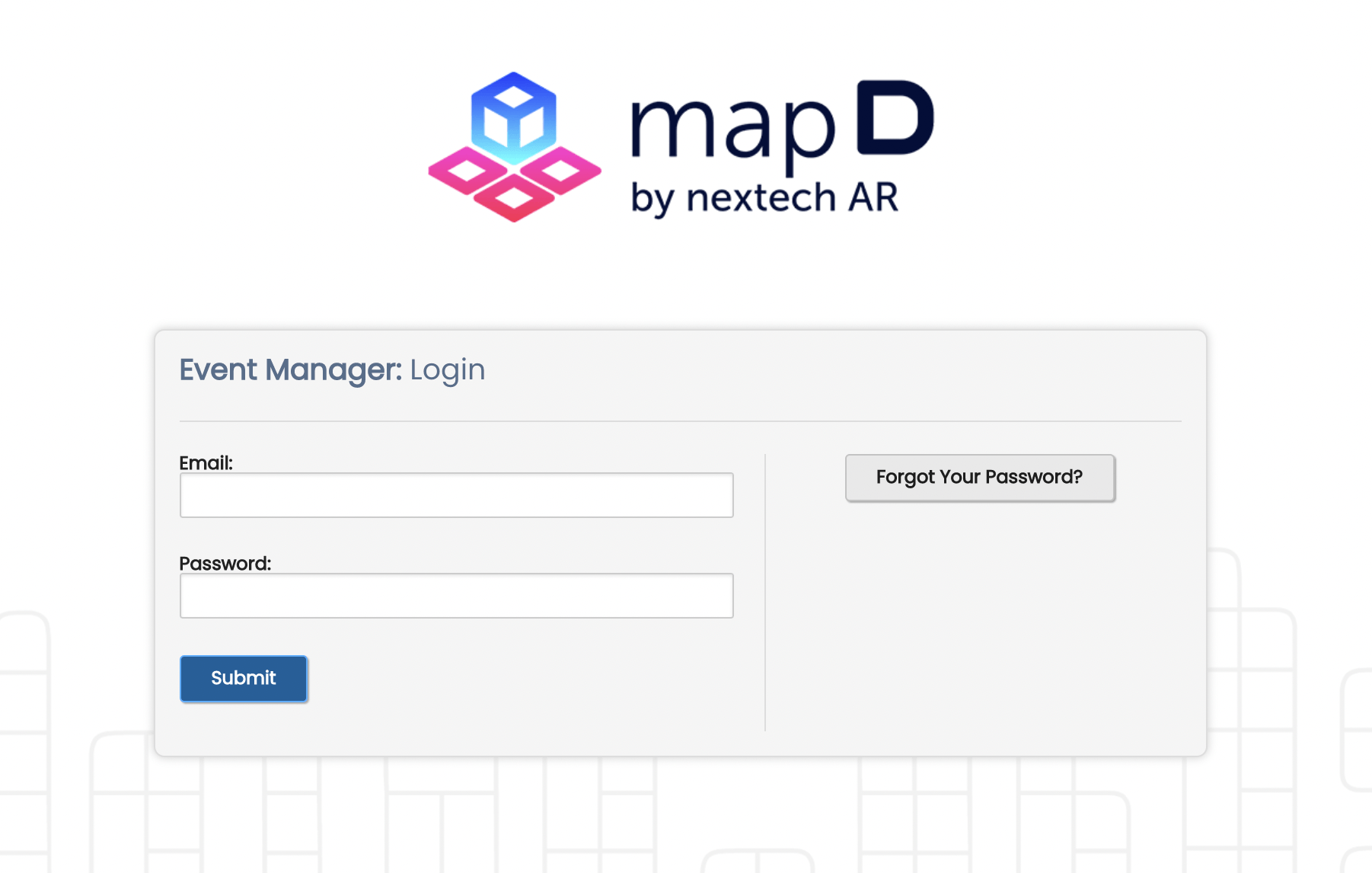Image resolution: width=1372 pixels, height=873 pixels.
Task: Submit the login form
Action: click(x=244, y=678)
